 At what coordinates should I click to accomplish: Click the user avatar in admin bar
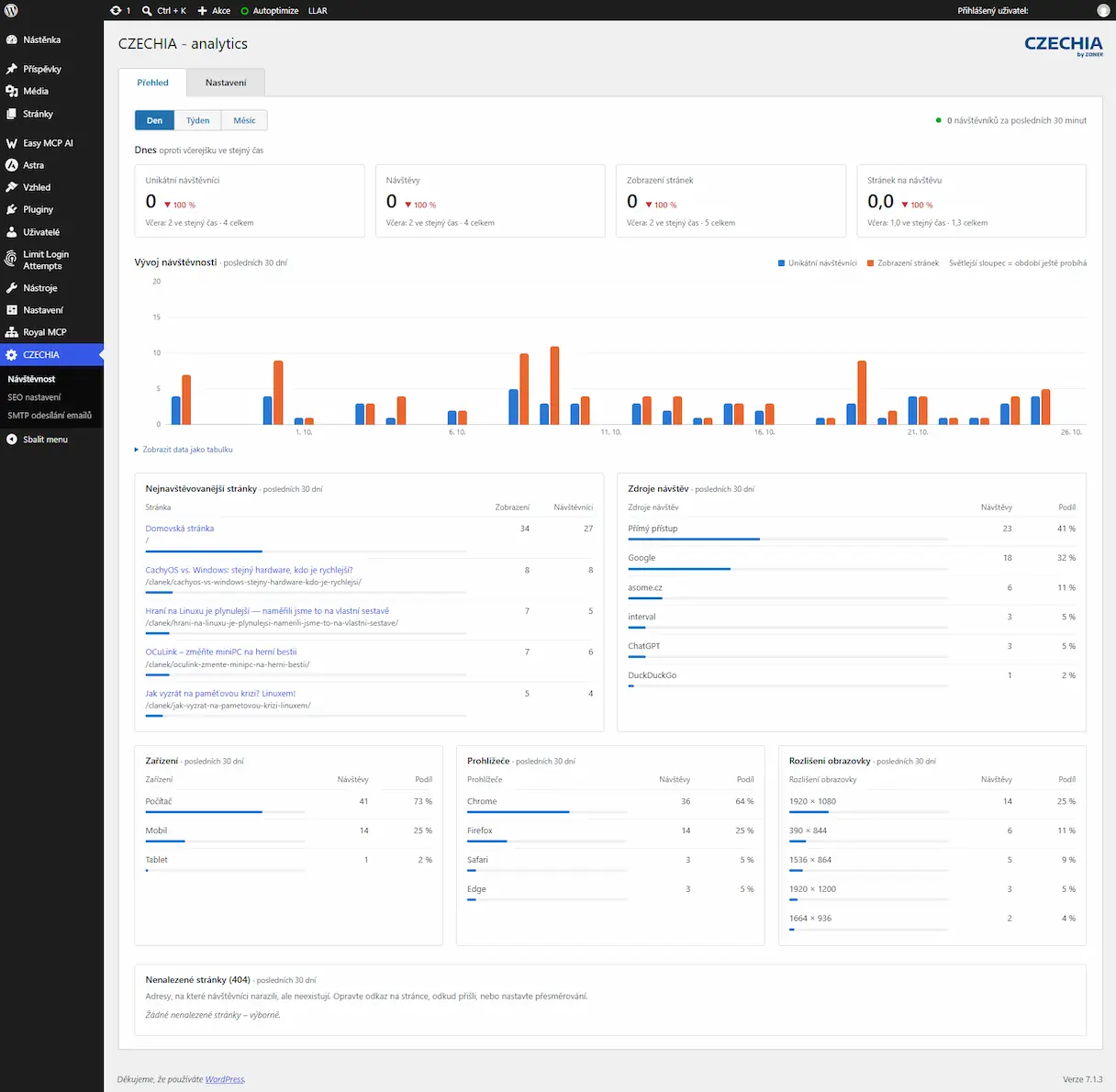(1103, 11)
